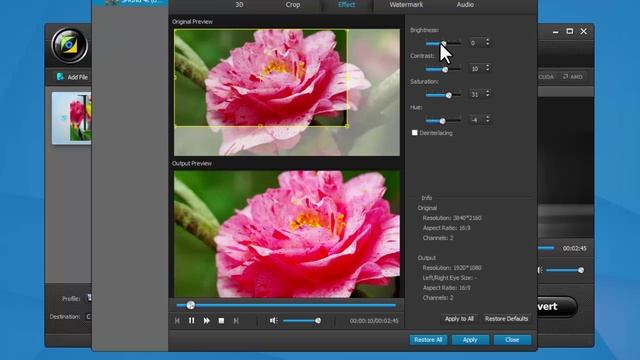640x360 pixels.
Task: Click the Output Preview image
Action: pos(287,234)
